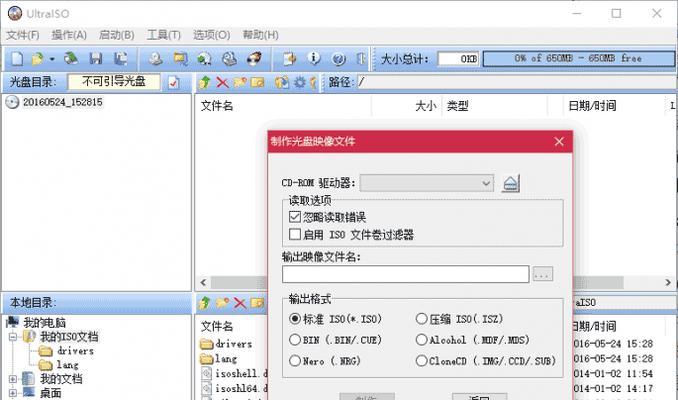Open the 操作(A) menu
678x400 pixels.
[69, 35]
